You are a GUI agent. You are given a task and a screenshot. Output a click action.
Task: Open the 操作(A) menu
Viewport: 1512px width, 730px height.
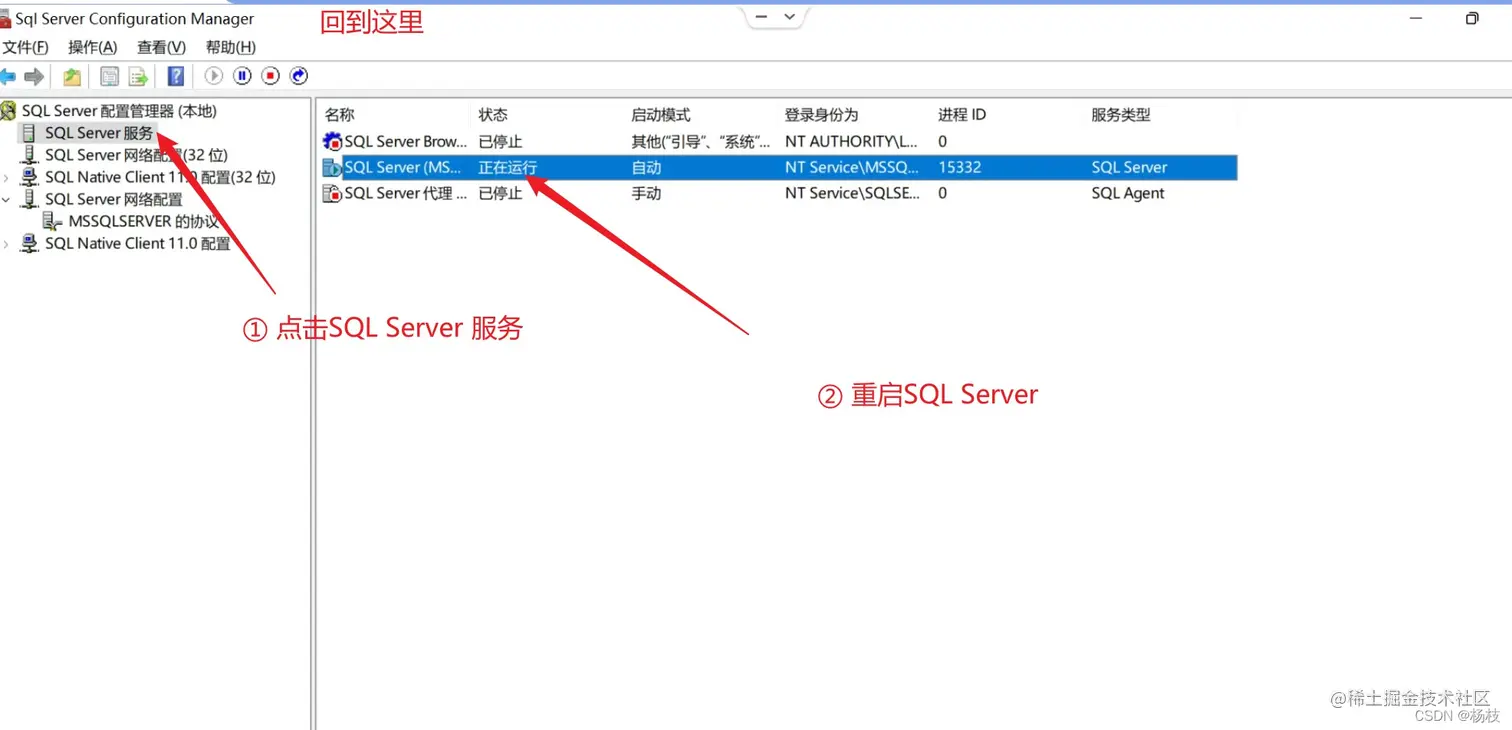92,47
